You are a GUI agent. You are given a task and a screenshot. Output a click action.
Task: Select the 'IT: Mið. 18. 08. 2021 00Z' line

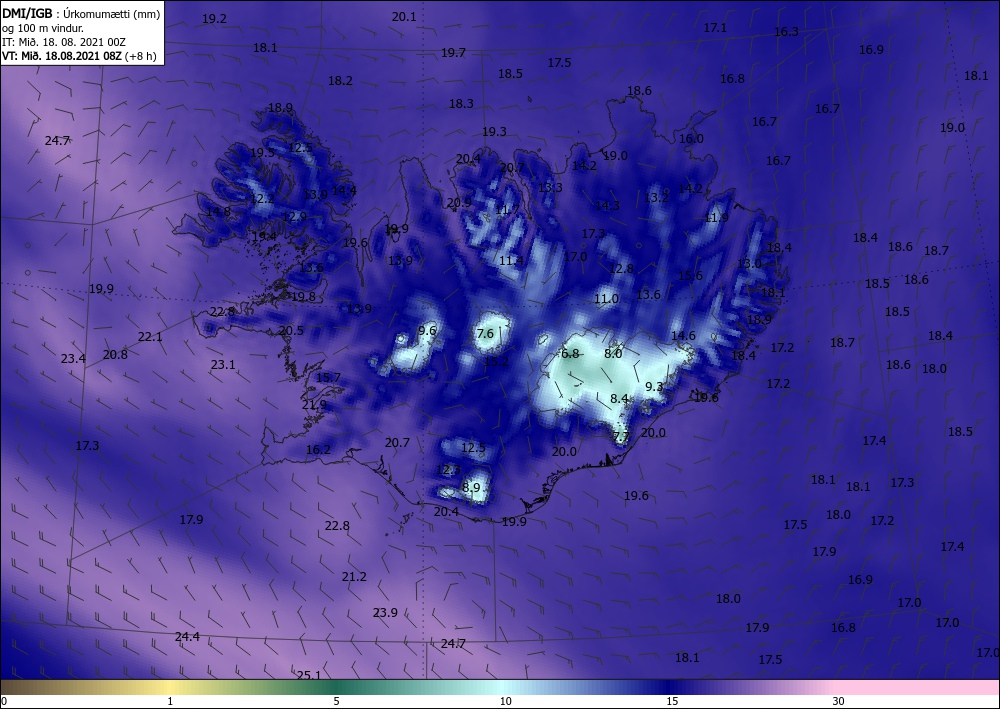click(64, 42)
